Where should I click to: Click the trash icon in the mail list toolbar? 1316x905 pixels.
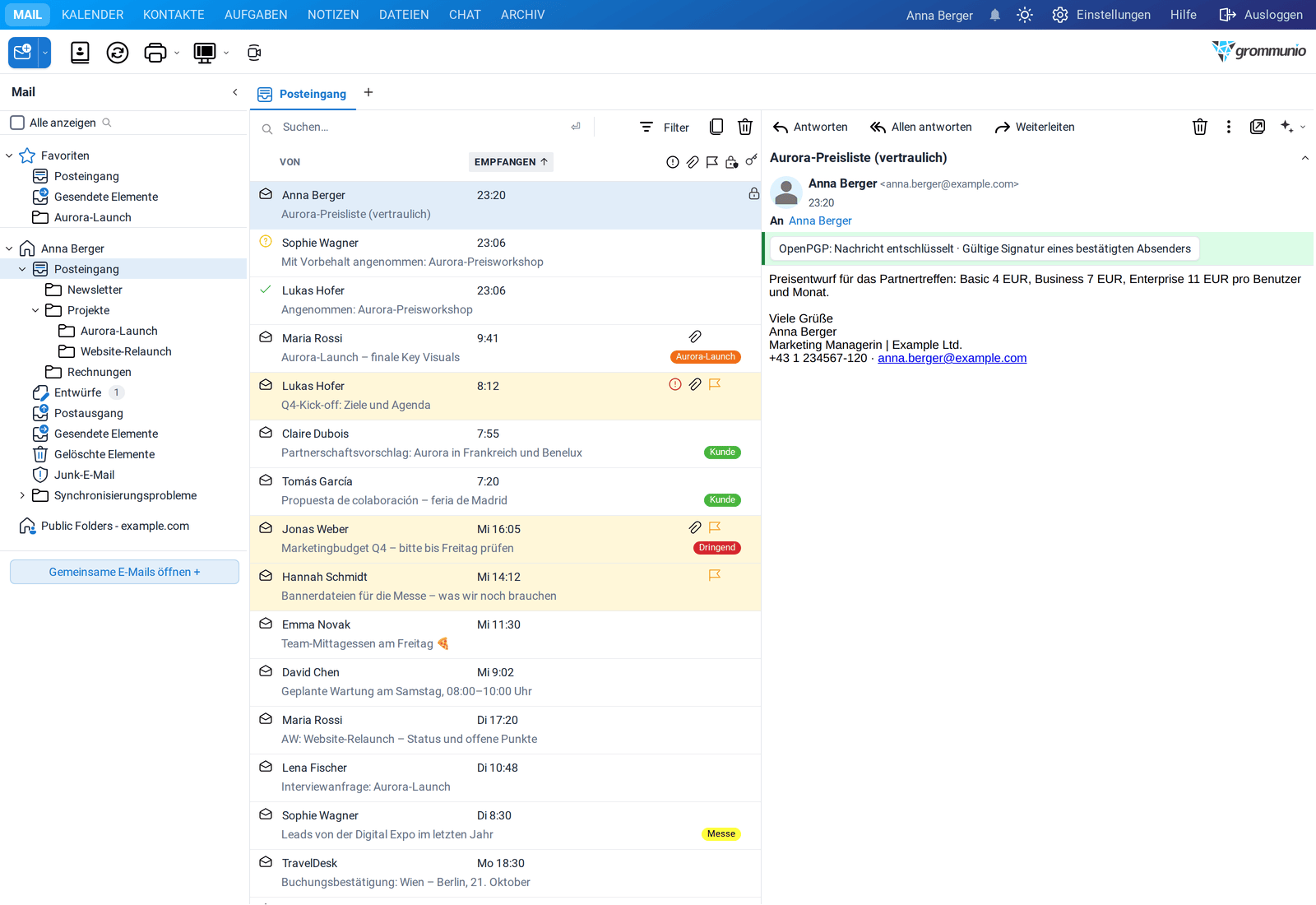point(745,127)
